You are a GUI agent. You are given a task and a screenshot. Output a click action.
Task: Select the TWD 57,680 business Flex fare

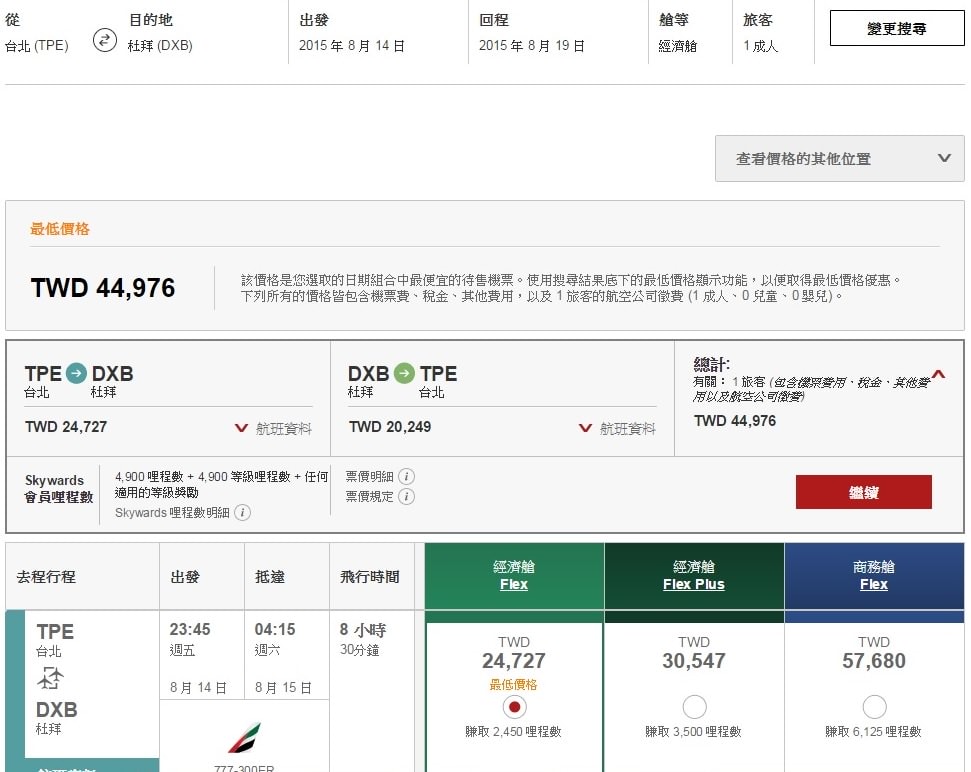(874, 707)
